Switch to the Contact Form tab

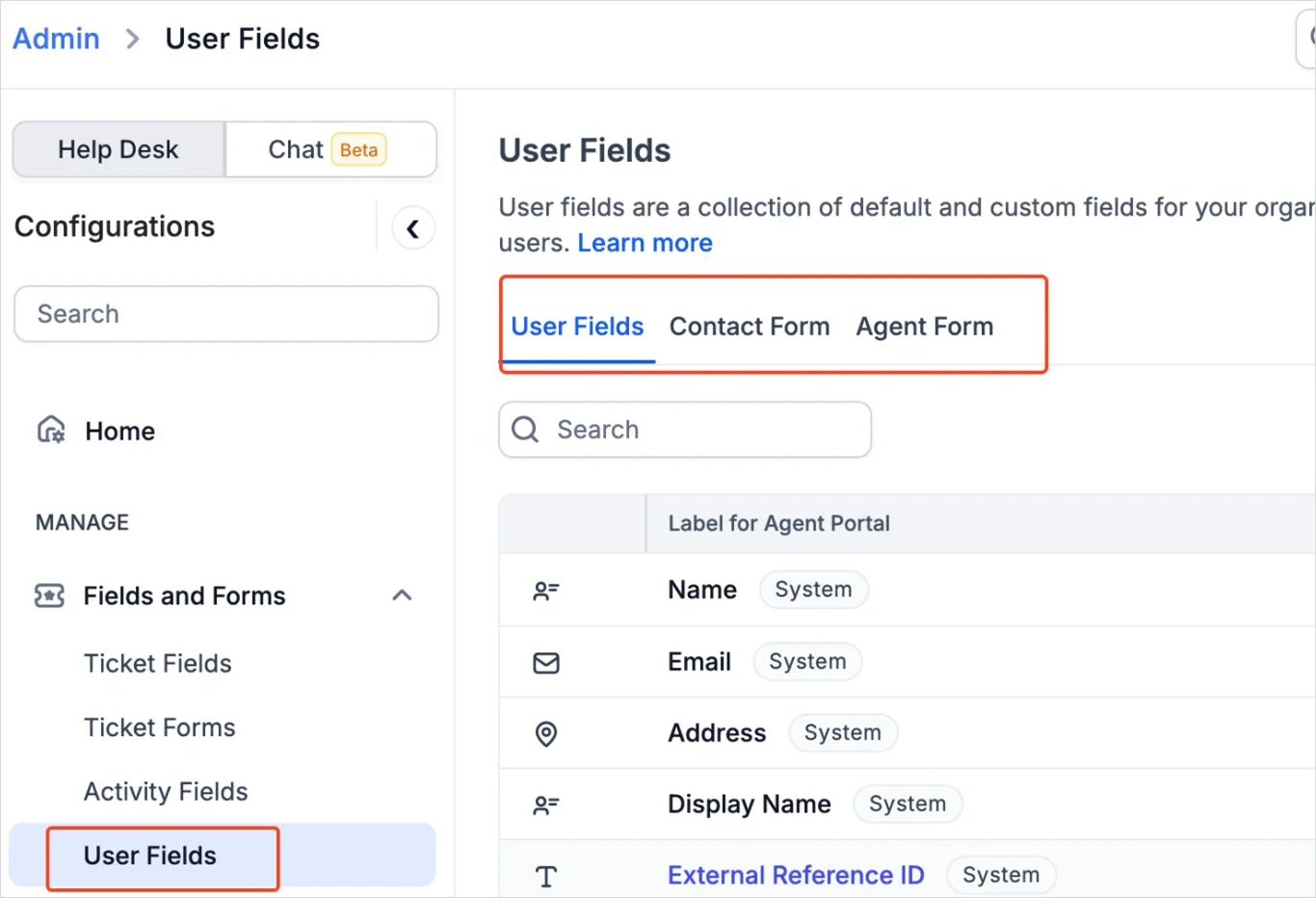pos(750,326)
